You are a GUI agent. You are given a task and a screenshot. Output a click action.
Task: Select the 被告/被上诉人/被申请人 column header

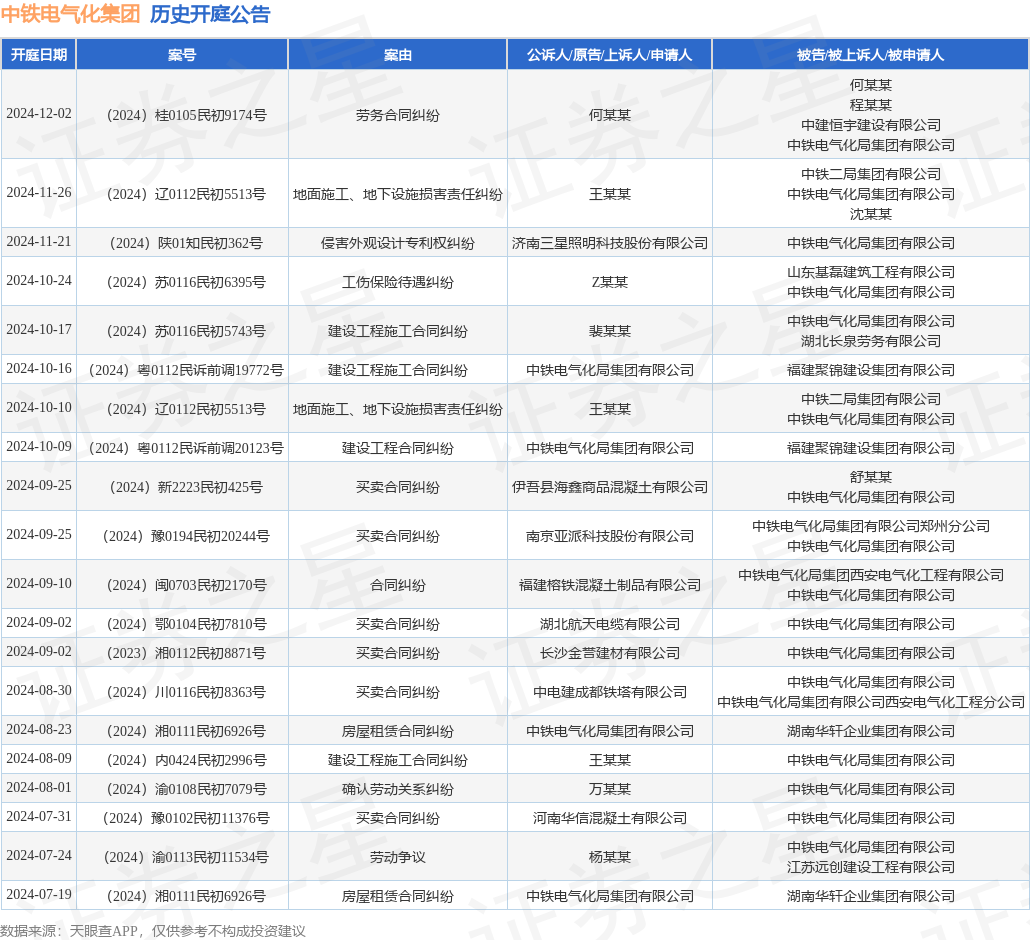tap(870, 55)
